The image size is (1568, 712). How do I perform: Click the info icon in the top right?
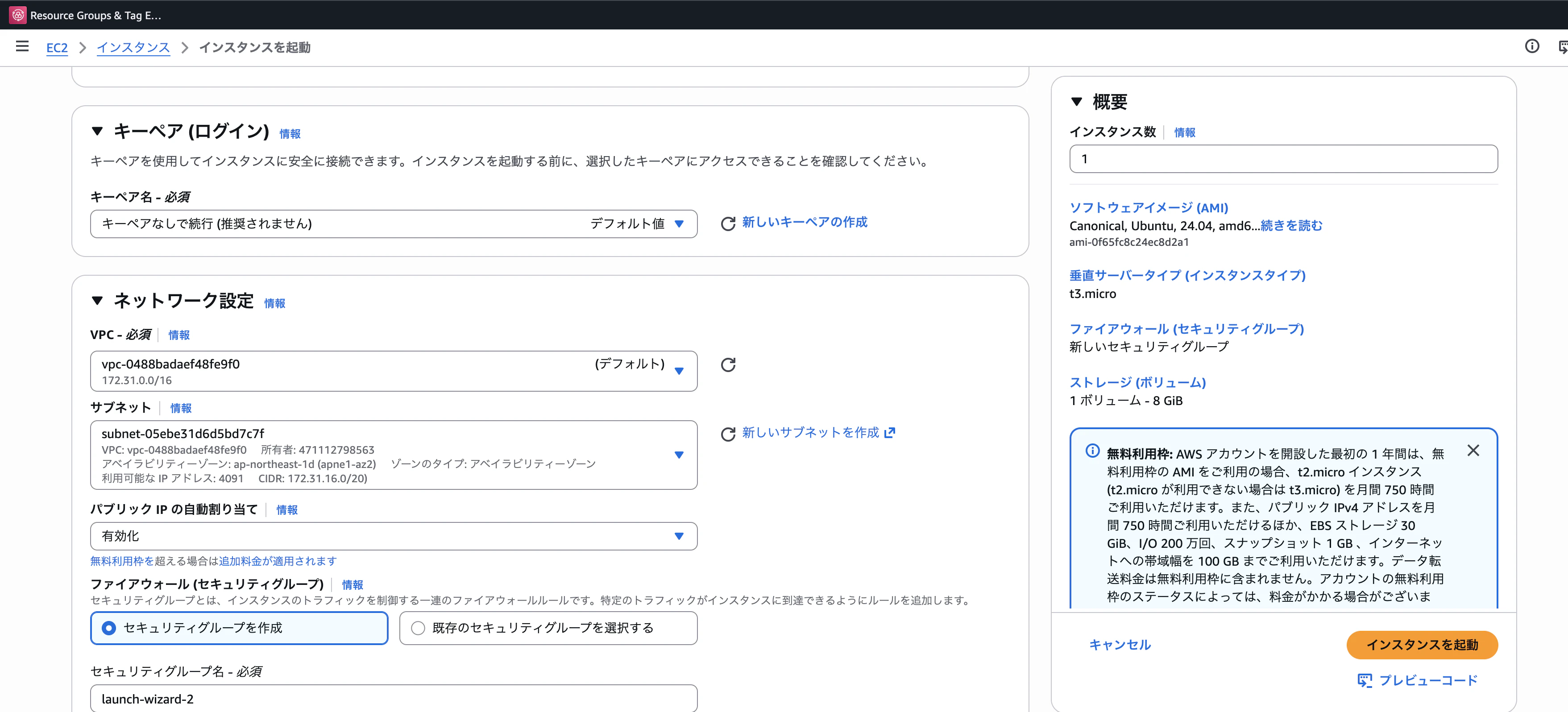pos(1532,46)
